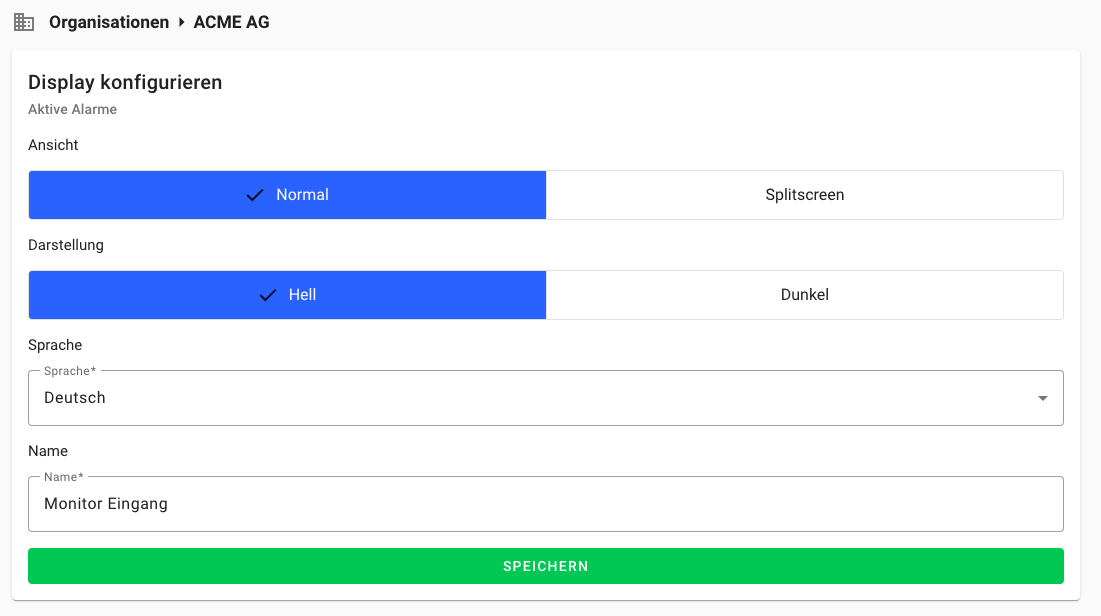Click the breadcrumb arrow separator icon

click(x=182, y=22)
